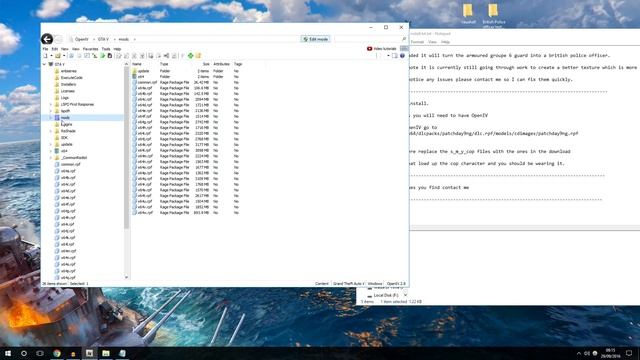640x360 pixels.
Task: Click the black clipboard toolbar icon in OpenIV
Action: click(x=110, y=56)
